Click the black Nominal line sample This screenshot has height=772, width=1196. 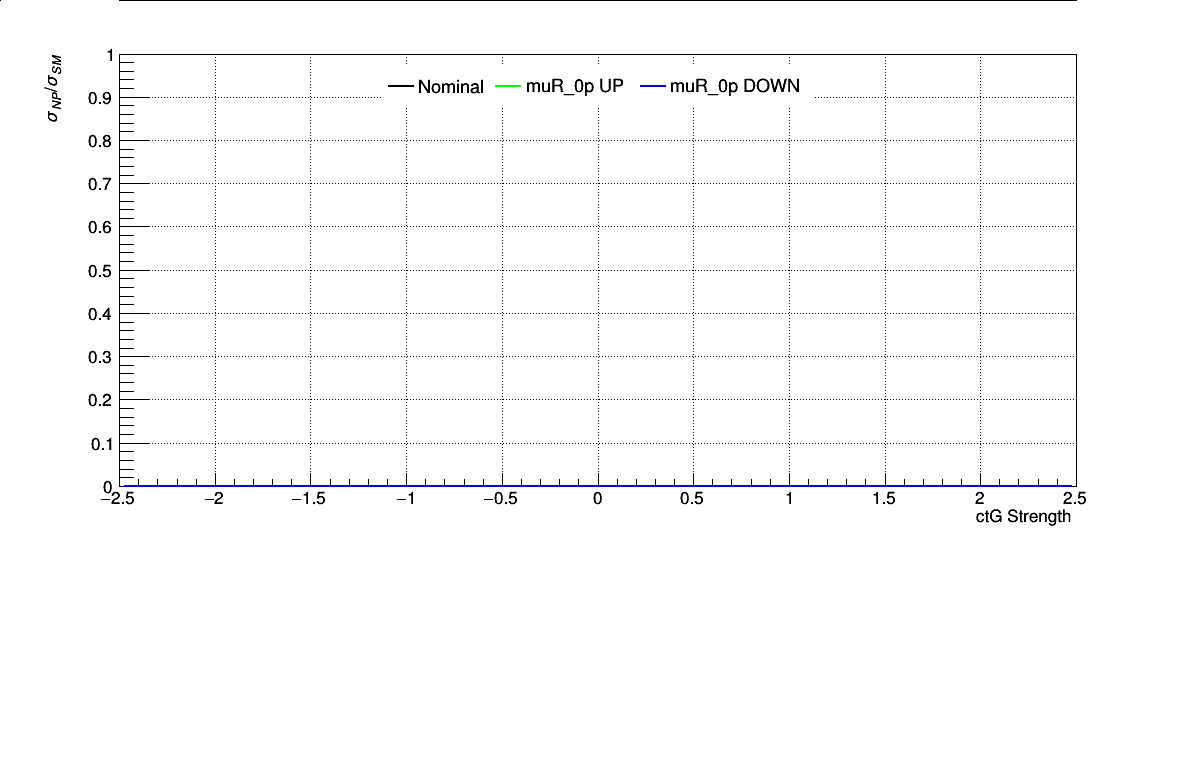coord(400,86)
